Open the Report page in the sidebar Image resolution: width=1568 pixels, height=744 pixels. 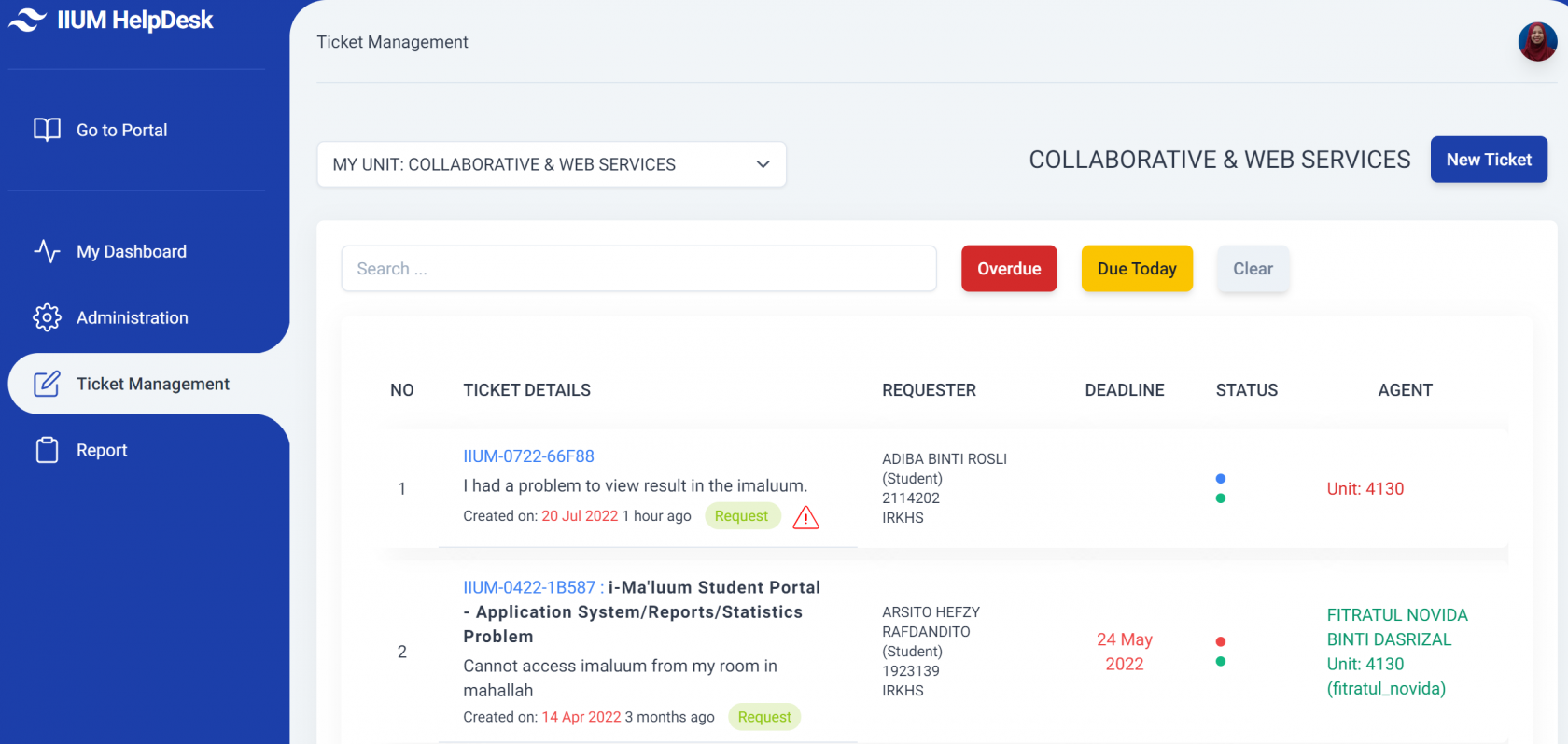(x=102, y=450)
